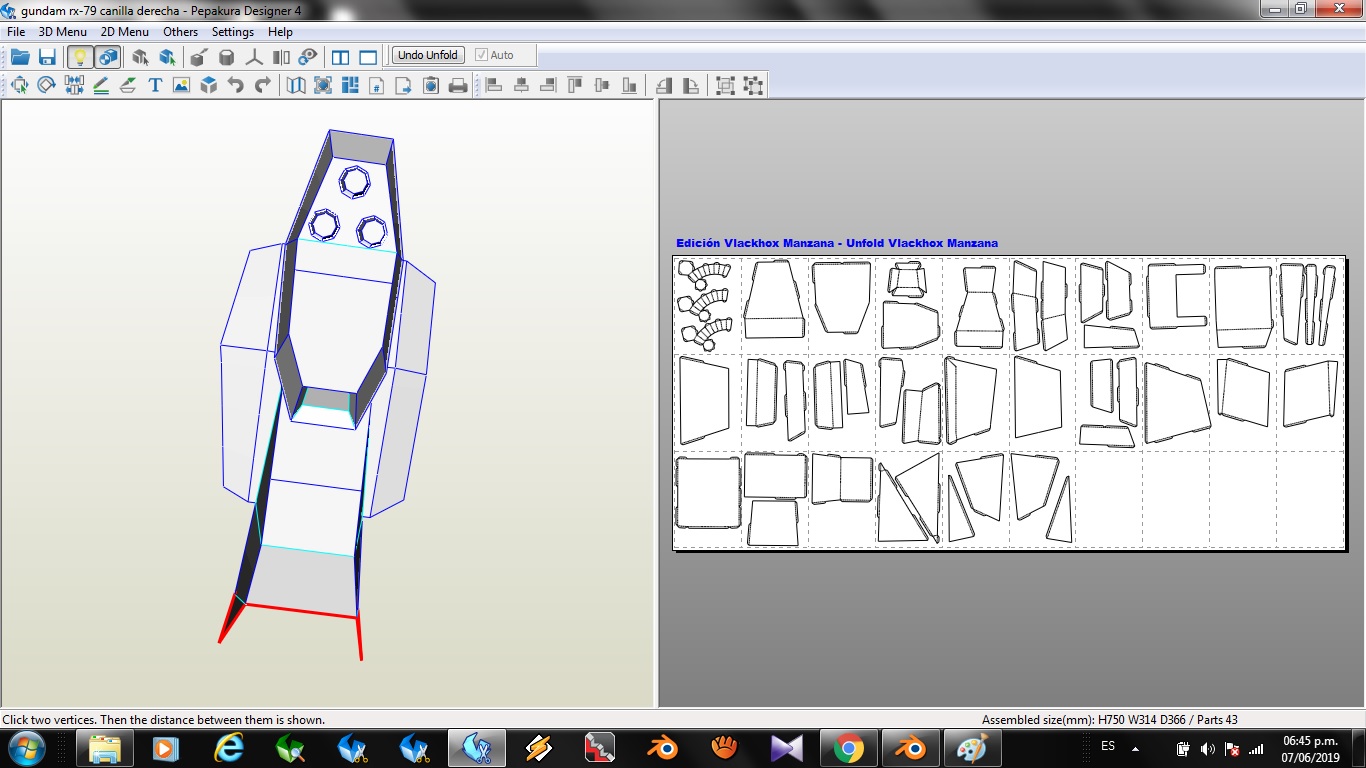Click the group parts icon
1366x768 pixels.
click(726, 85)
